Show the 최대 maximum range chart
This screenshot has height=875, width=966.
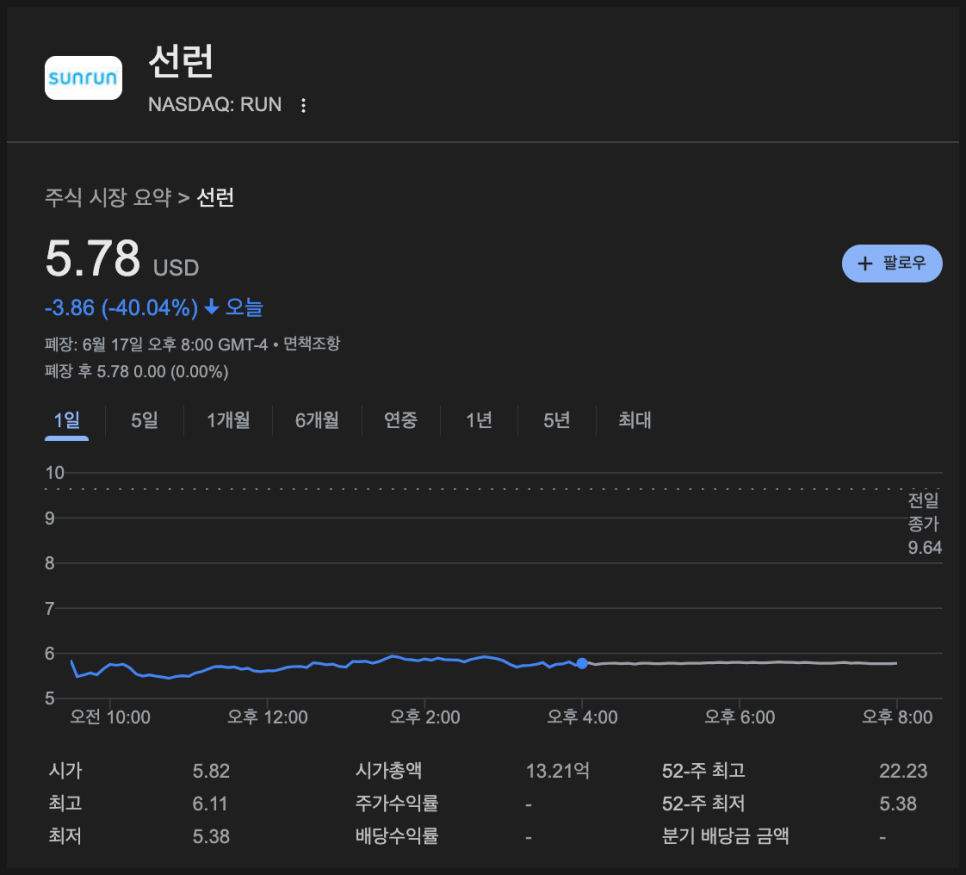[635, 420]
